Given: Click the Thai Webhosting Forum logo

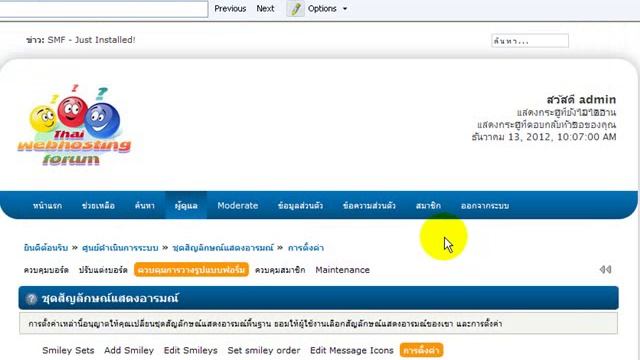Looking at the screenshot, I should pos(74,125).
